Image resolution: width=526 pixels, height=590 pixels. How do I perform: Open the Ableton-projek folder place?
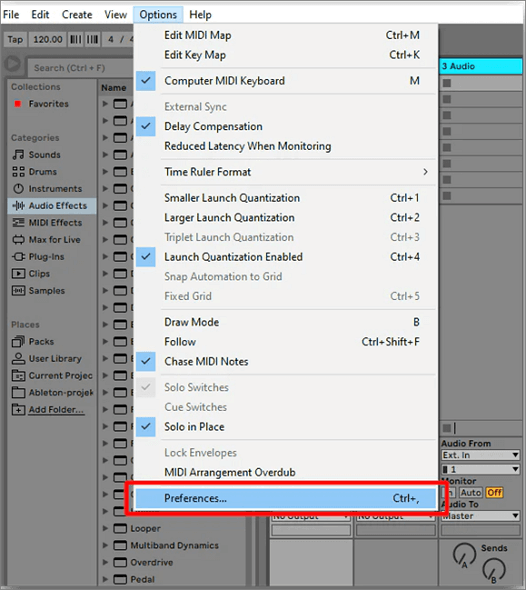(x=52, y=392)
